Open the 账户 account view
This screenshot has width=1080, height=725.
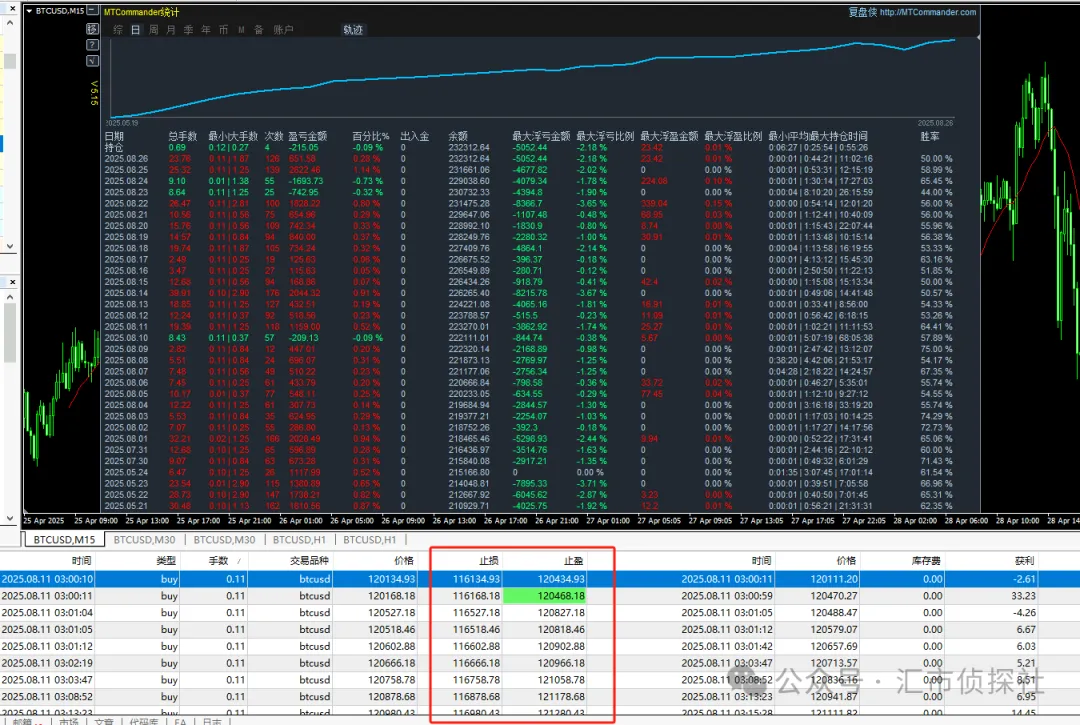tap(283, 30)
